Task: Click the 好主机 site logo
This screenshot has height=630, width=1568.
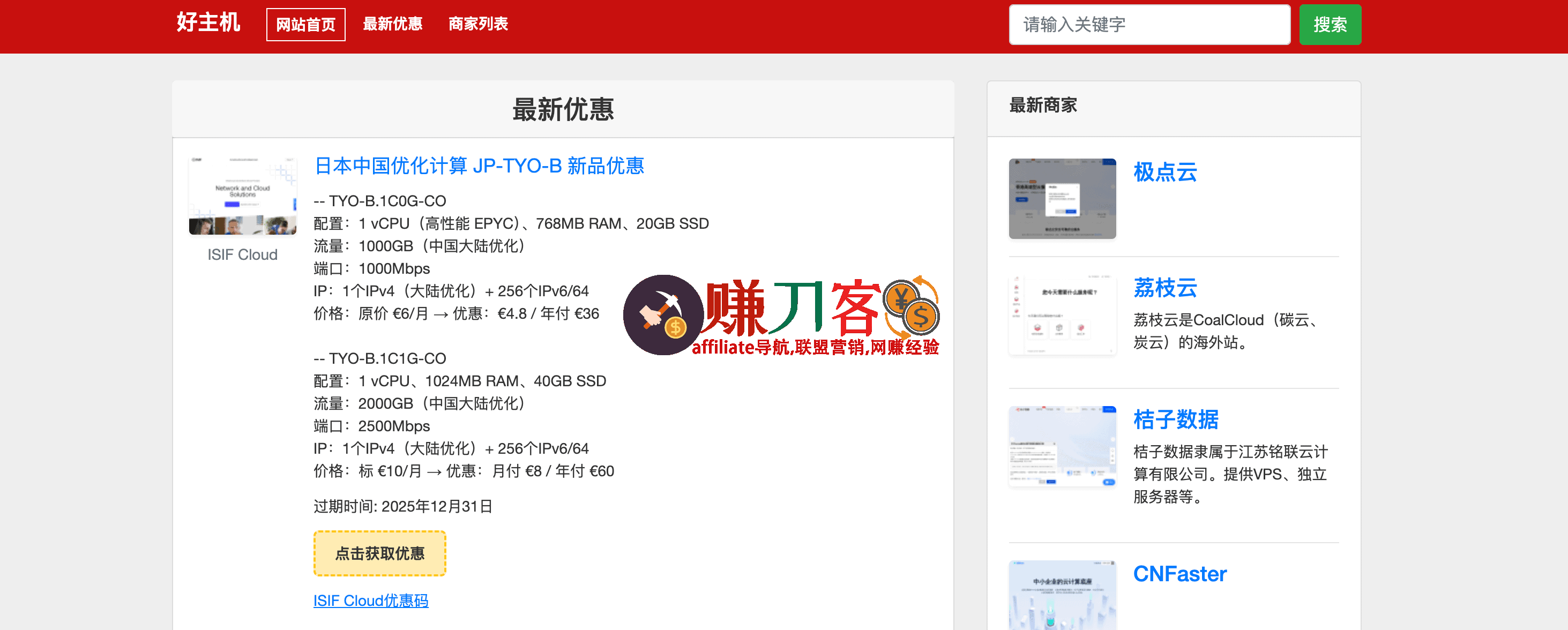Action: pos(208,22)
